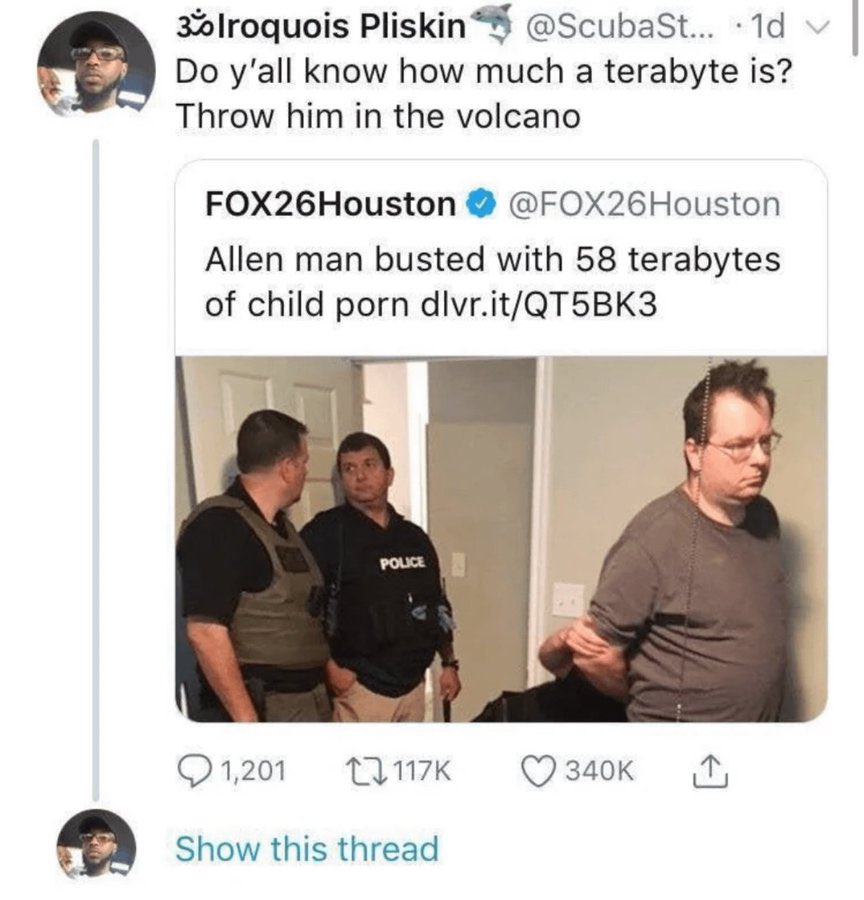Click the 340K likes count
The image size is (864, 900).
tap(600, 771)
